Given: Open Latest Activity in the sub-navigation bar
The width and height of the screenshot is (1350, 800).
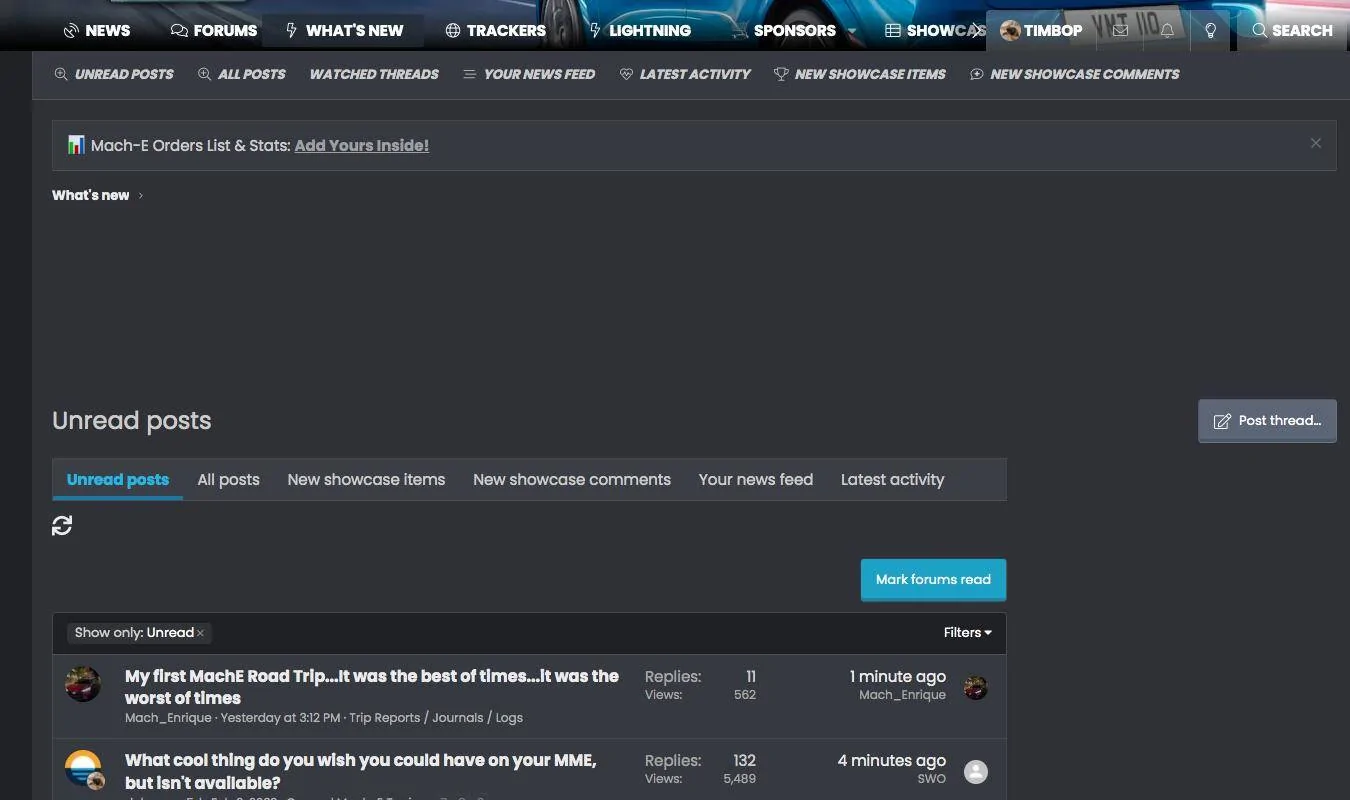Looking at the screenshot, I should [x=685, y=74].
